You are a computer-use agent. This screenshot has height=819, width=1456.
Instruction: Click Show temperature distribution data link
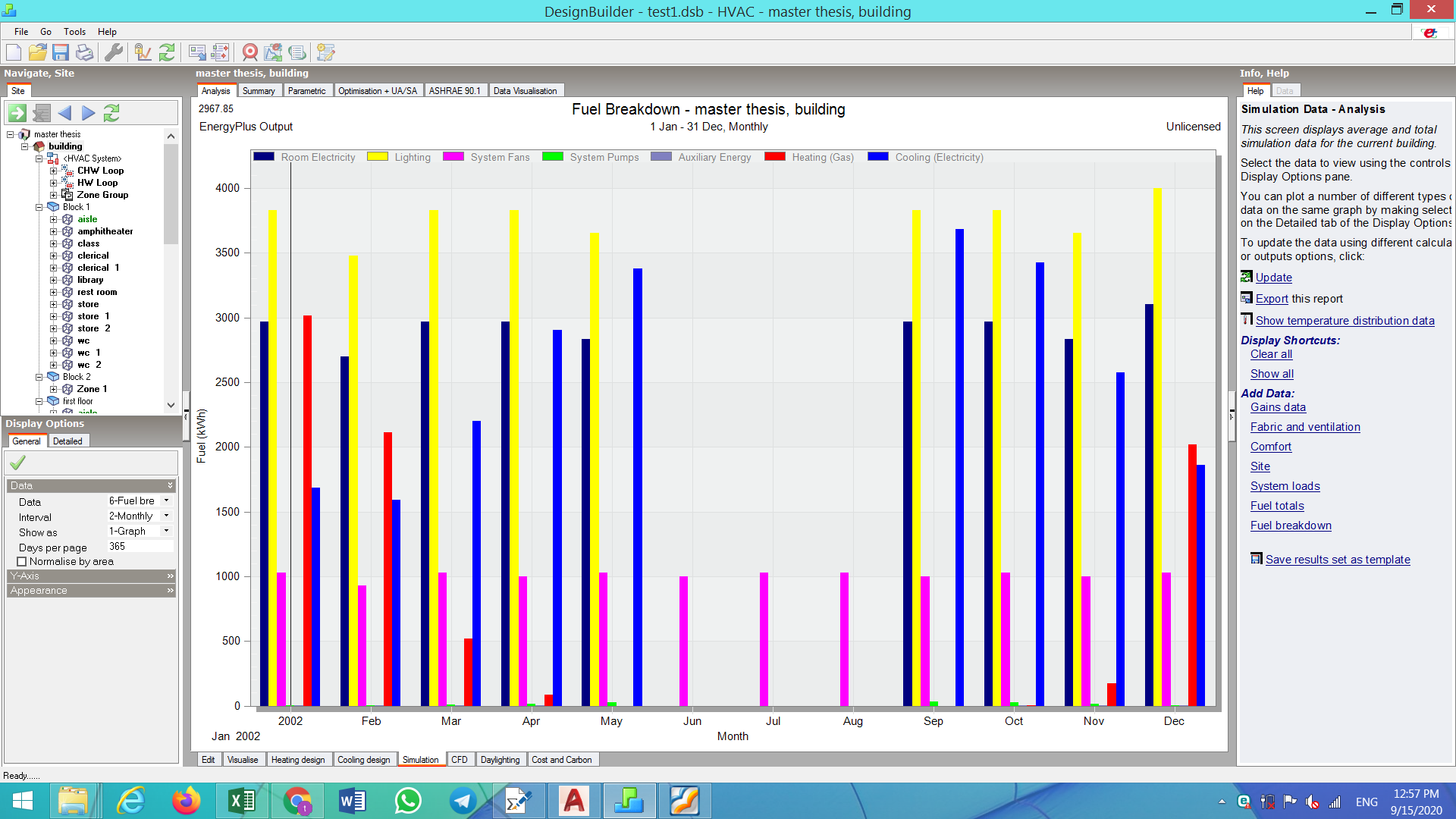(x=1345, y=321)
